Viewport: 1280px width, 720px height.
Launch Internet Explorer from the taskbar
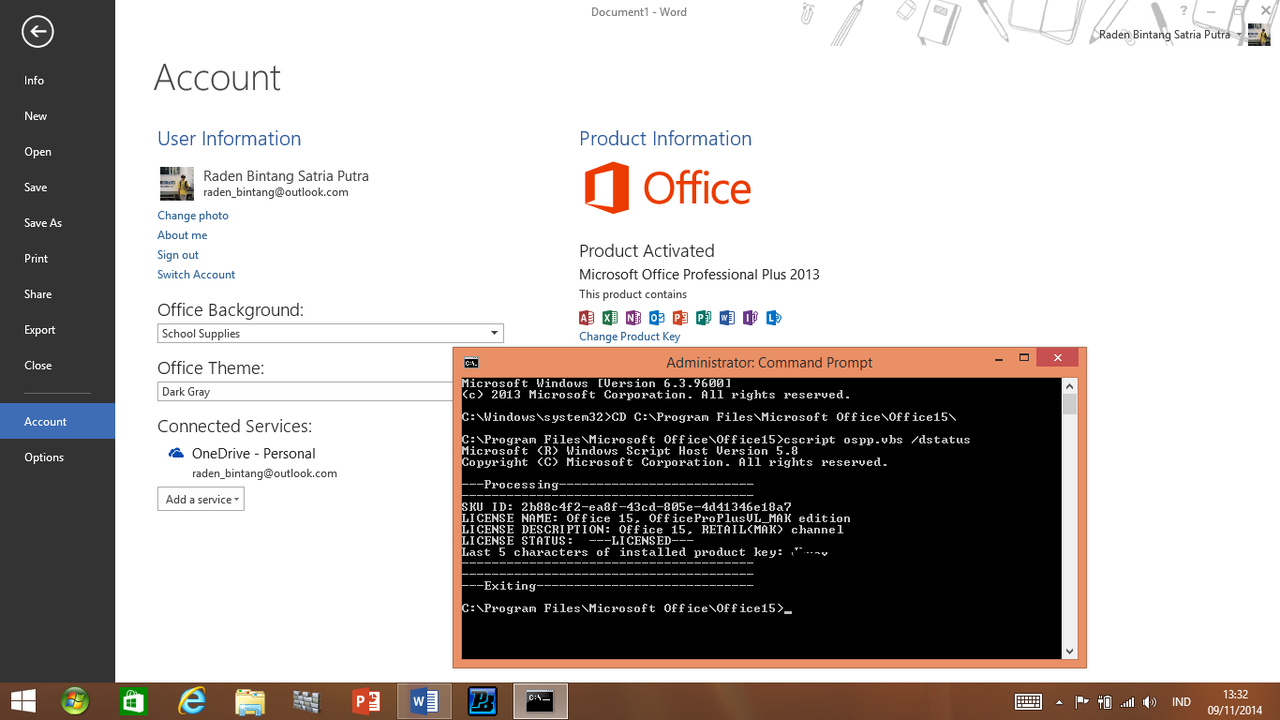tap(191, 701)
